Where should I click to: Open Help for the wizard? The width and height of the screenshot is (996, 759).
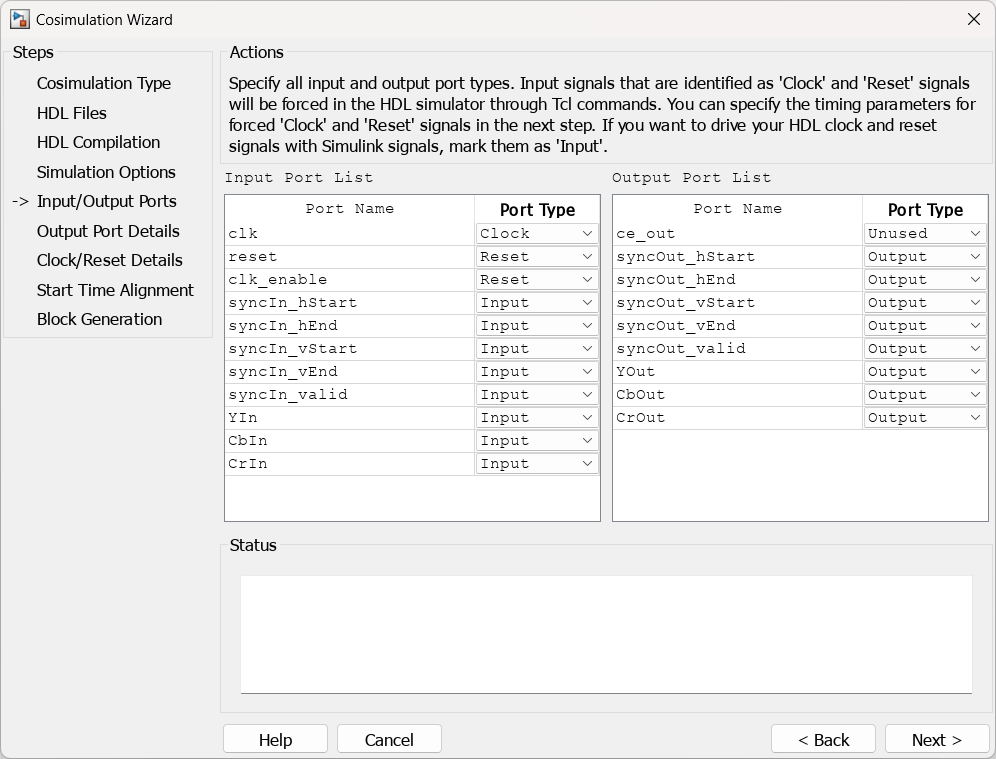275,739
